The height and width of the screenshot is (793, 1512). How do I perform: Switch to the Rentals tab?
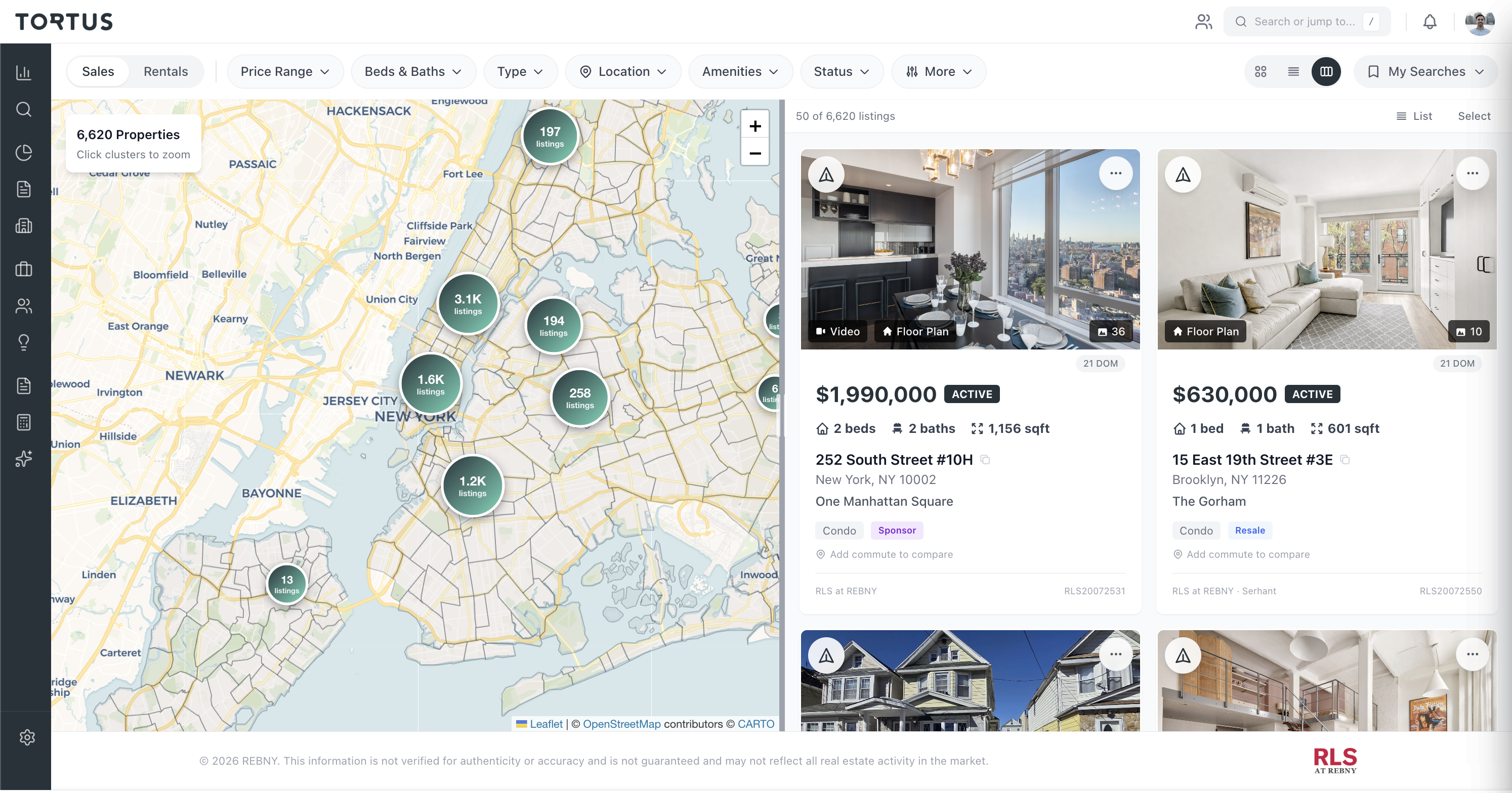pyautogui.click(x=165, y=71)
